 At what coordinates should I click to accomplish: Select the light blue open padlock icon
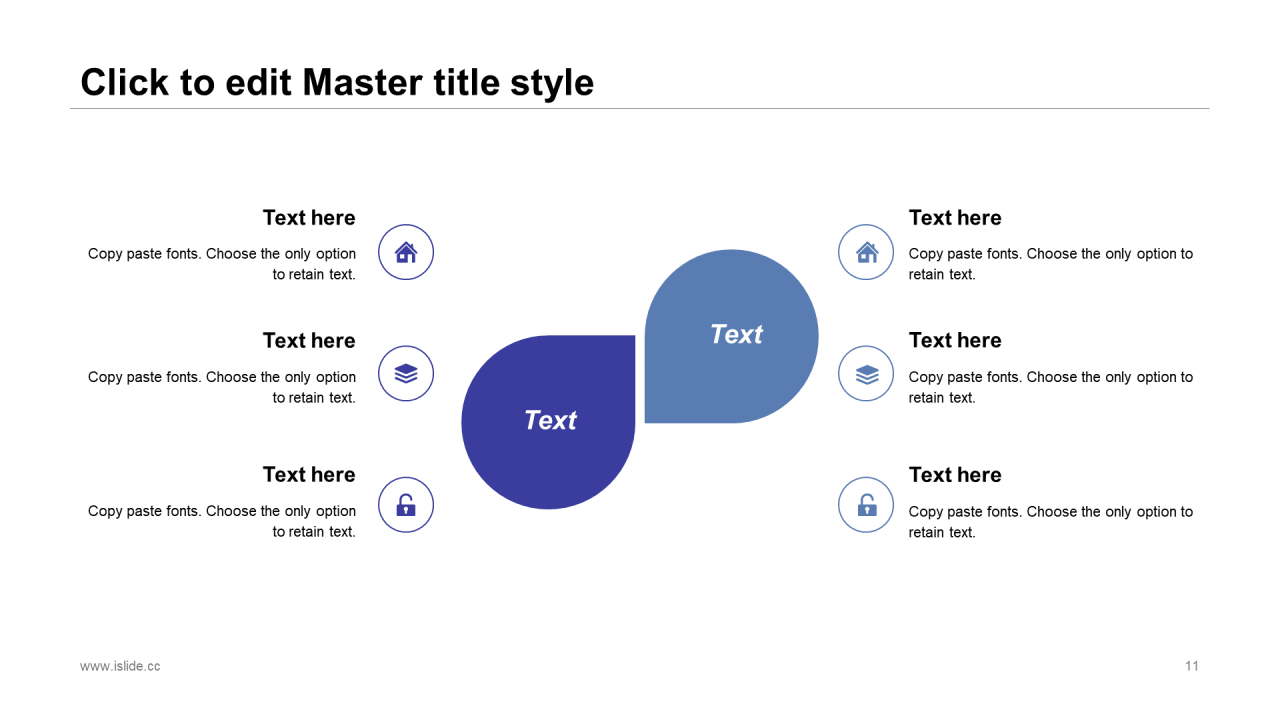[x=866, y=505]
